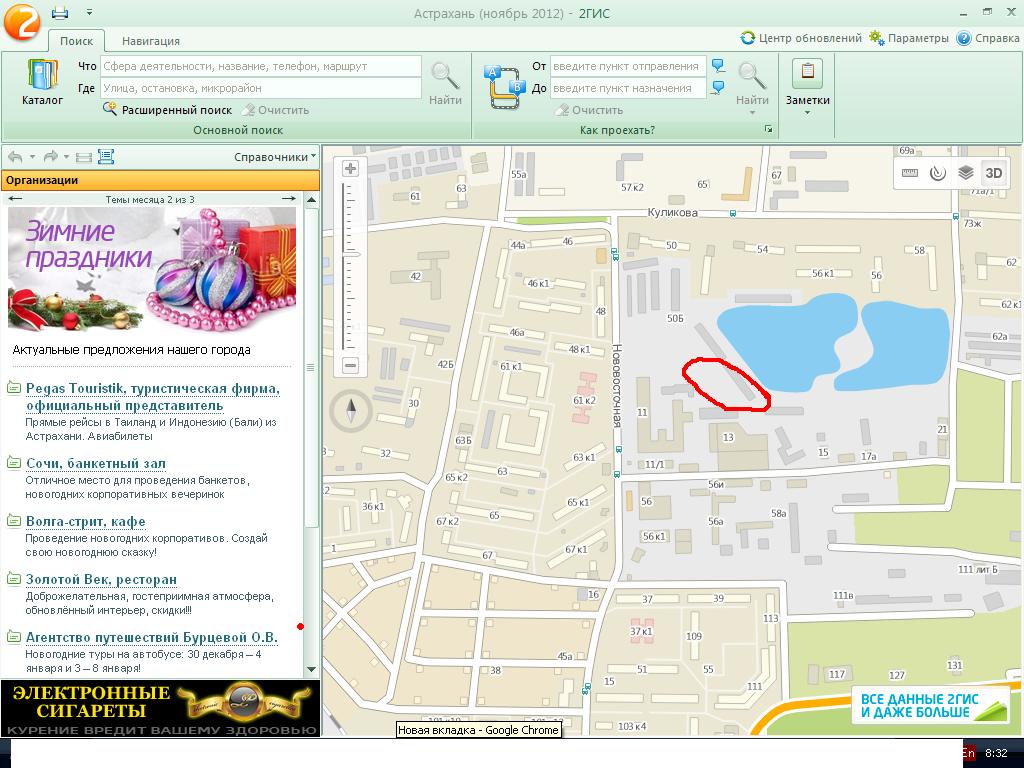The image size is (1024, 768).
Task: Open the map layers button
Action: click(x=966, y=173)
